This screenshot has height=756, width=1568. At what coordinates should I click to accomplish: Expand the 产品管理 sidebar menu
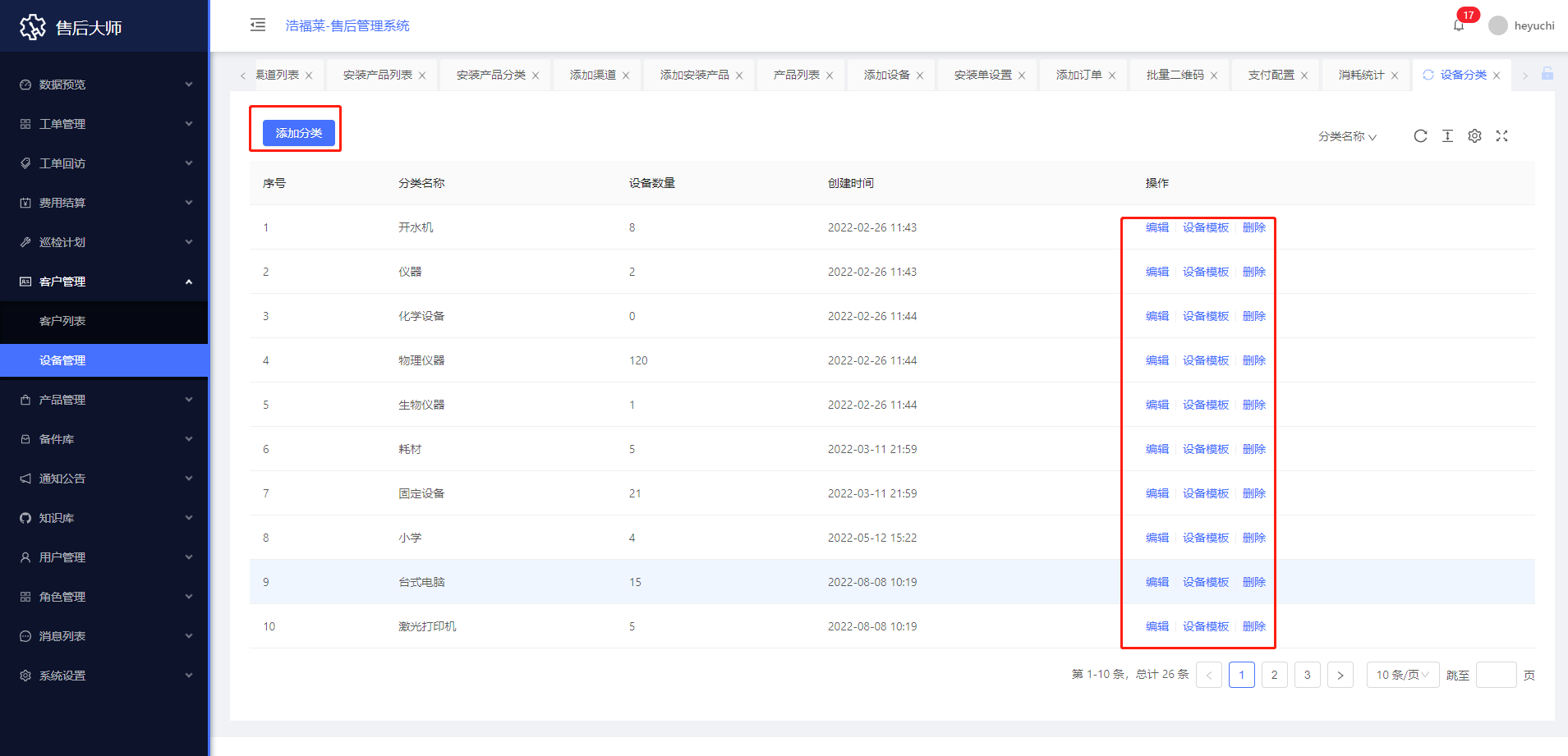pos(104,400)
